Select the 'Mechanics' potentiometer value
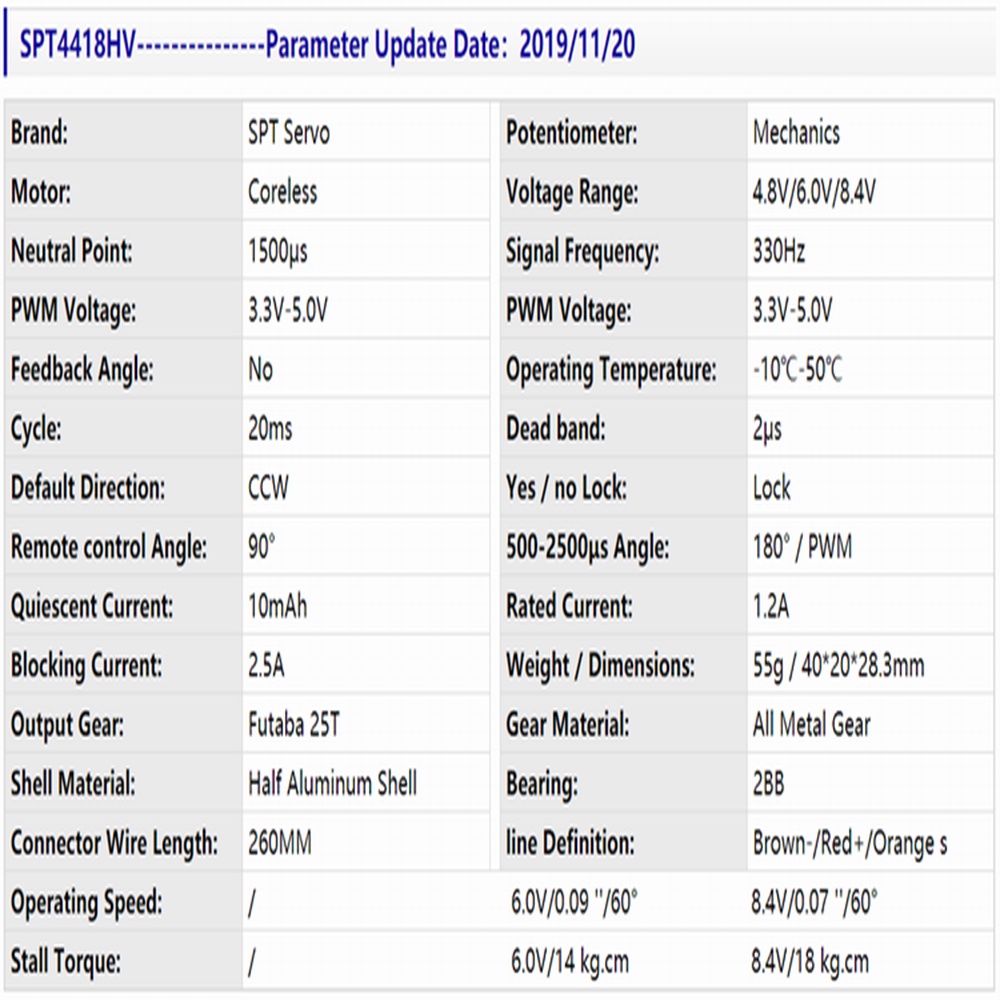This screenshot has width=1000, height=1000. pyautogui.click(x=796, y=133)
